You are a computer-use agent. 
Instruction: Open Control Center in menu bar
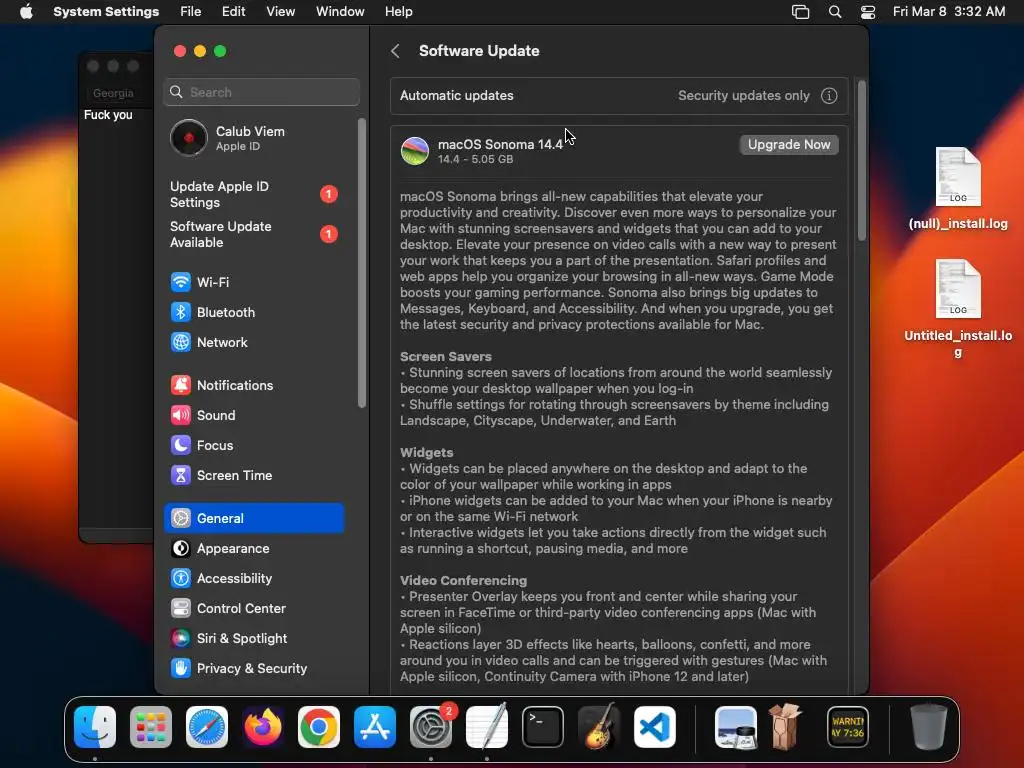868,12
